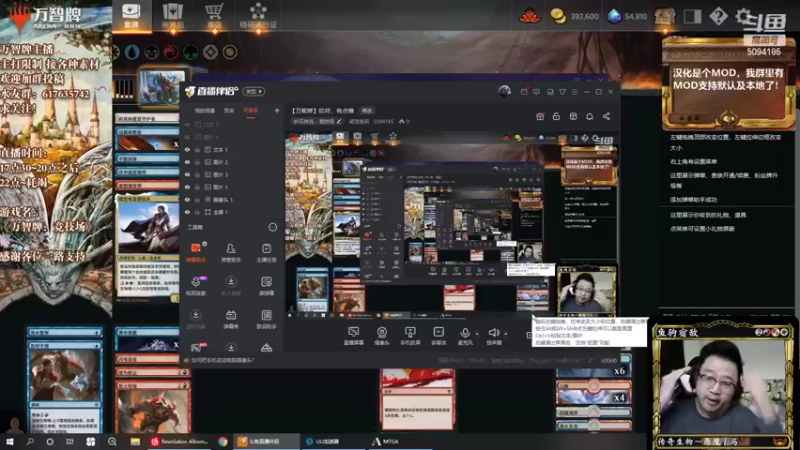Add 多媒体 media source
The image size is (800, 450).
point(438,336)
